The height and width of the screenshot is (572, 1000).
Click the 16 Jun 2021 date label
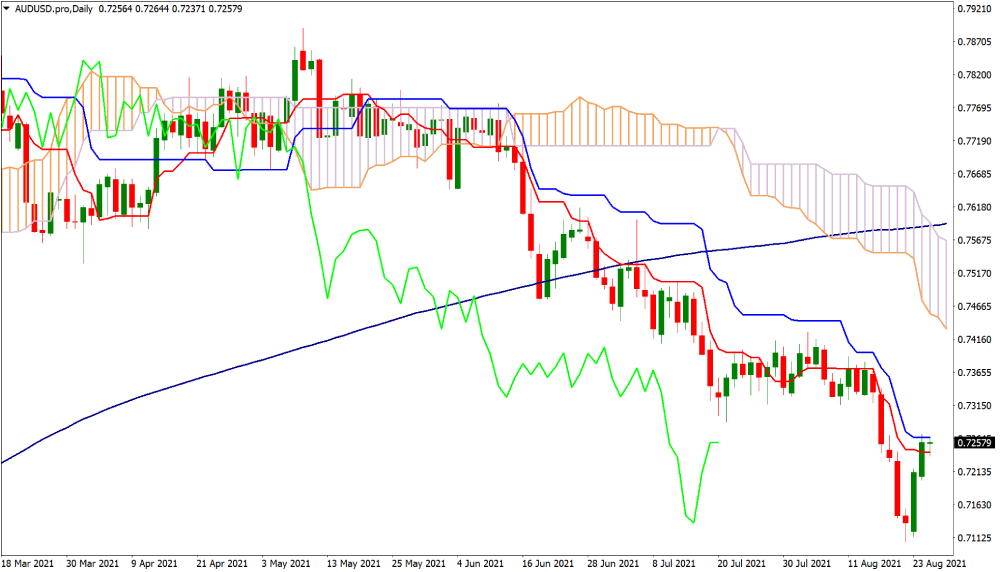[x=549, y=563]
